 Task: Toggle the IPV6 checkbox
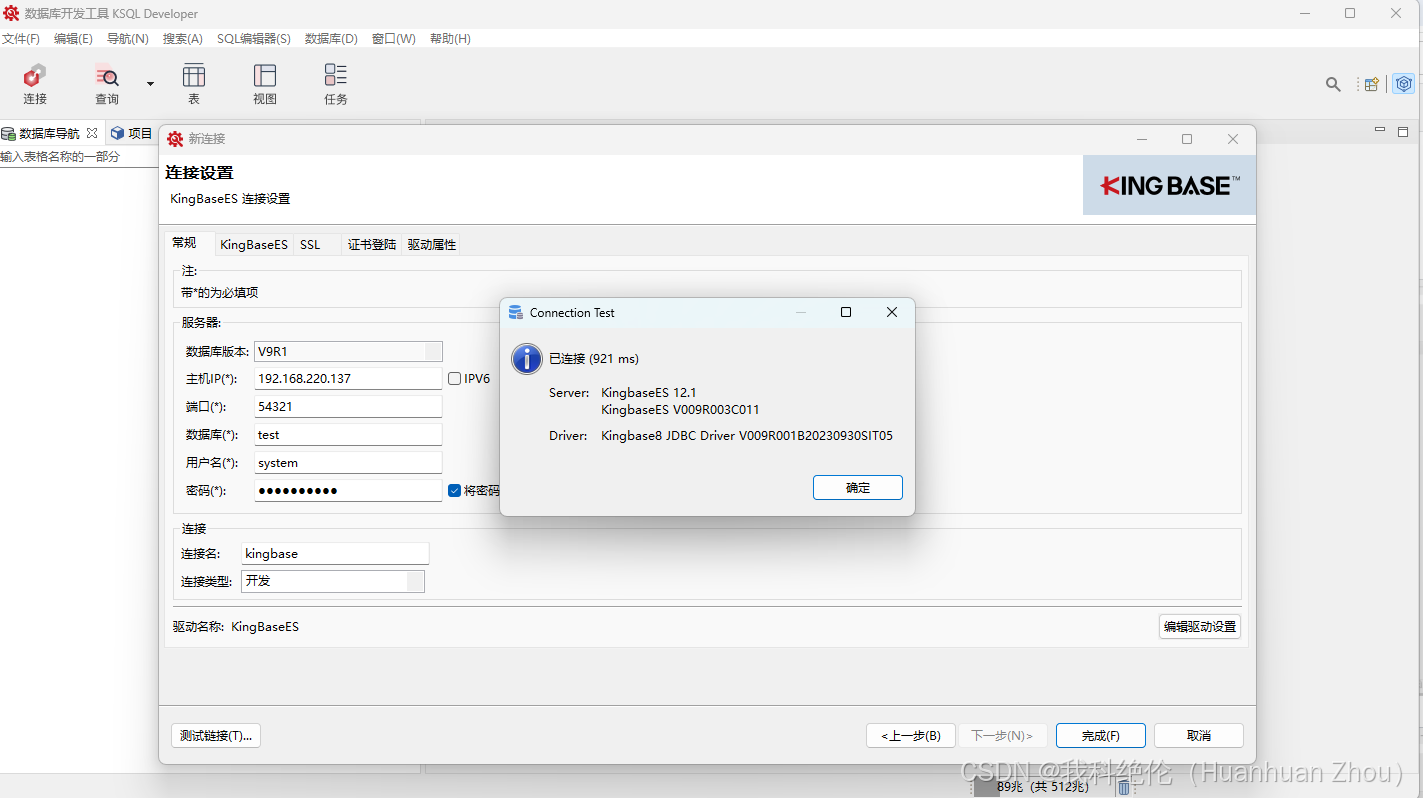click(455, 379)
